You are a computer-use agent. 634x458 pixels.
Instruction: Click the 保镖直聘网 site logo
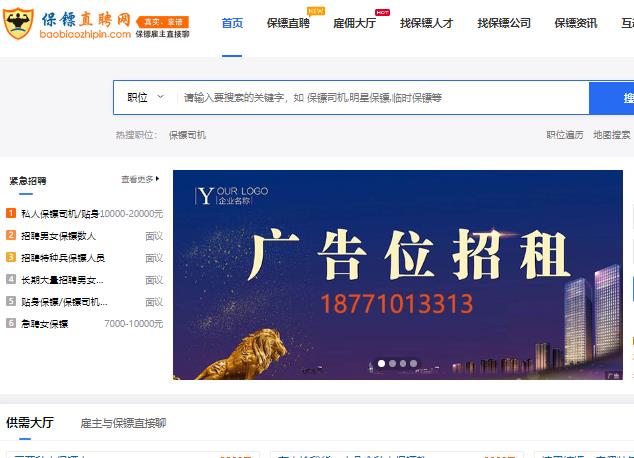click(x=70, y=23)
